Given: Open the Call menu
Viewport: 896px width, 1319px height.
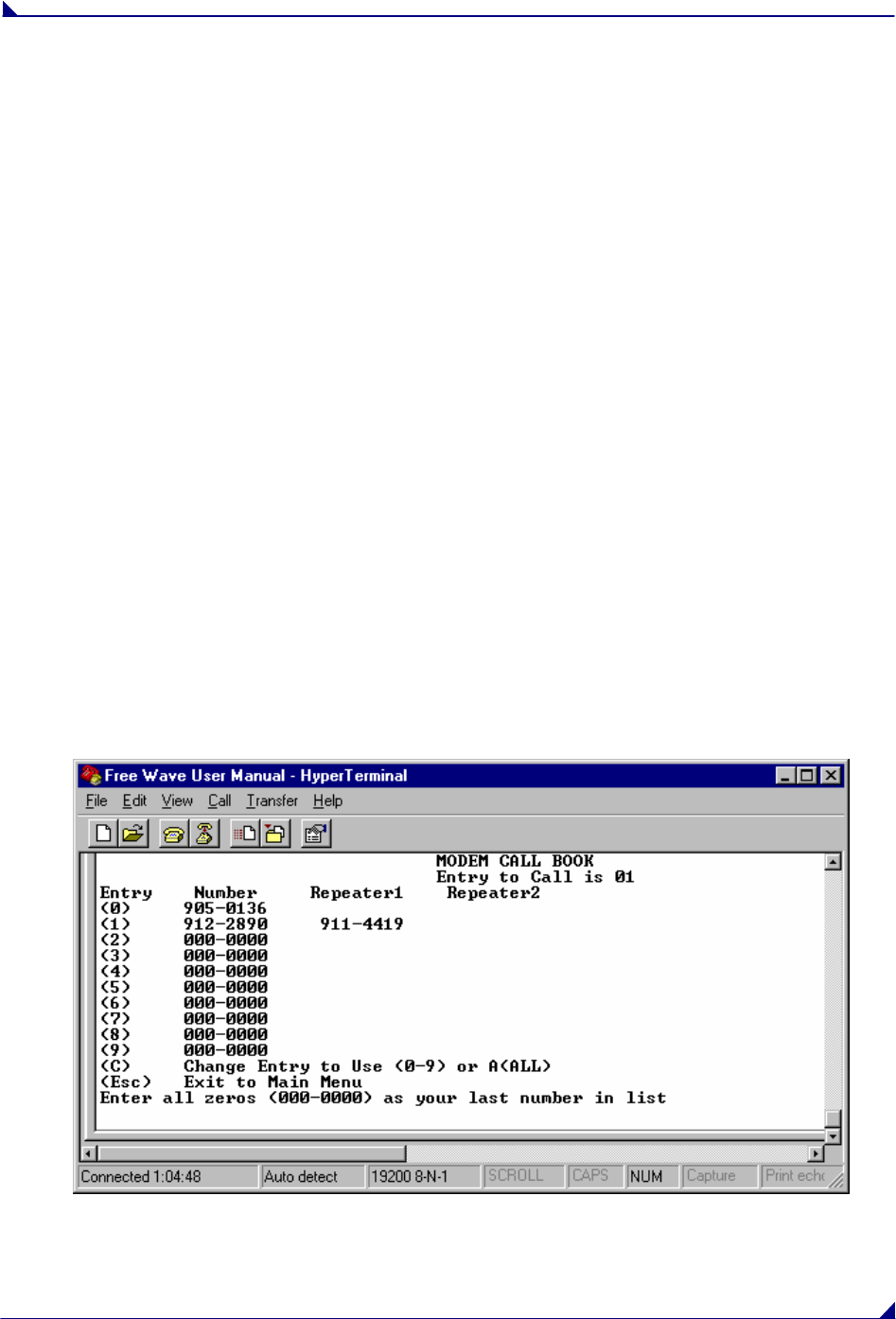Looking at the screenshot, I should (x=220, y=800).
